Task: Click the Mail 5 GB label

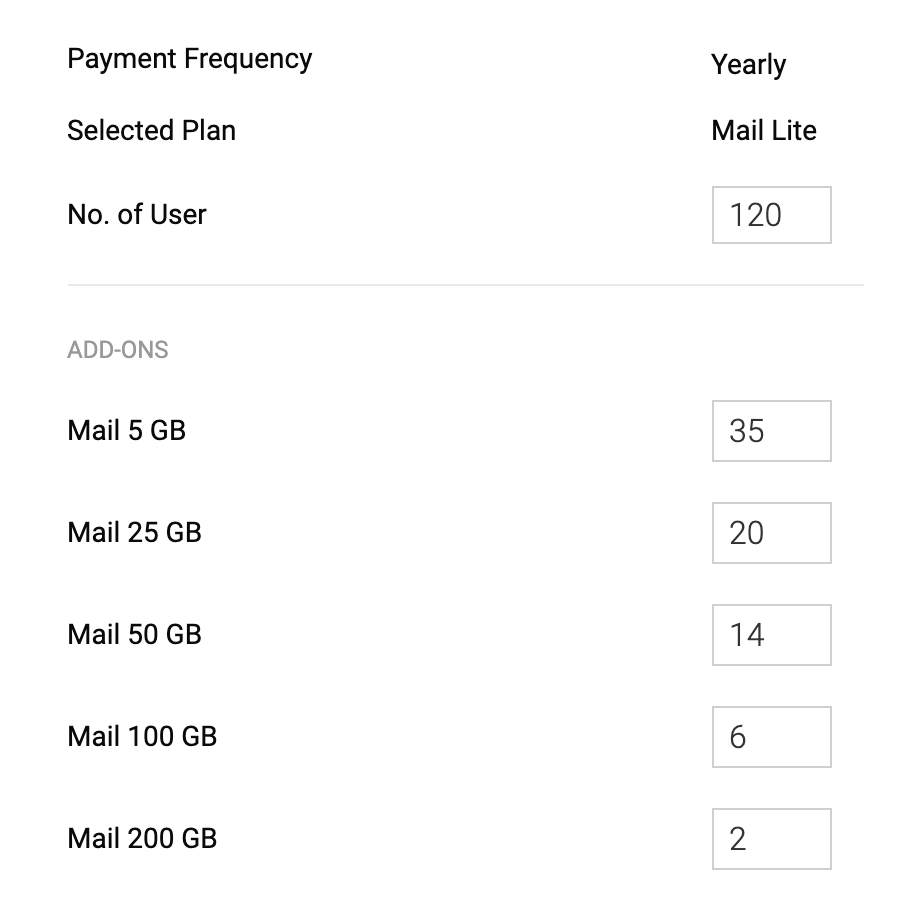Action: click(126, 430)
